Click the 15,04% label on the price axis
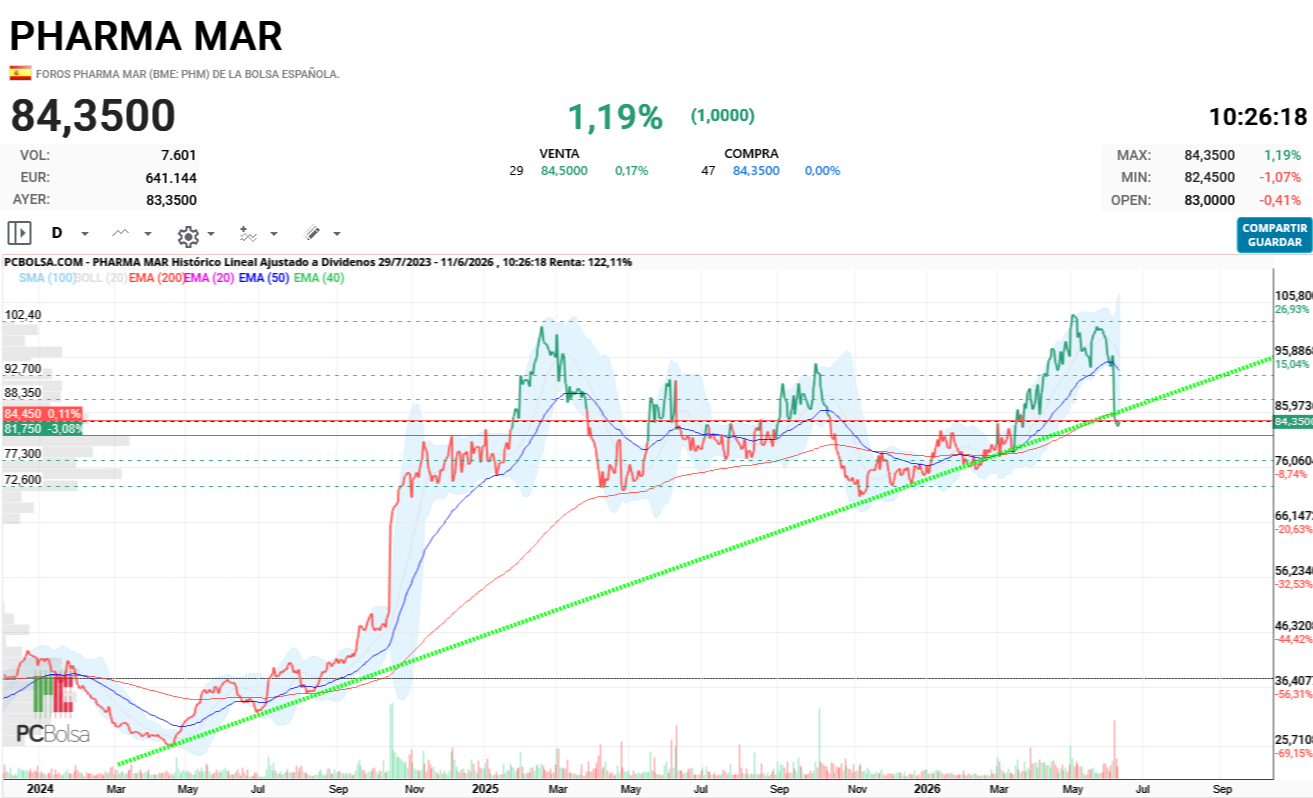 click(x=1292, y=365)
